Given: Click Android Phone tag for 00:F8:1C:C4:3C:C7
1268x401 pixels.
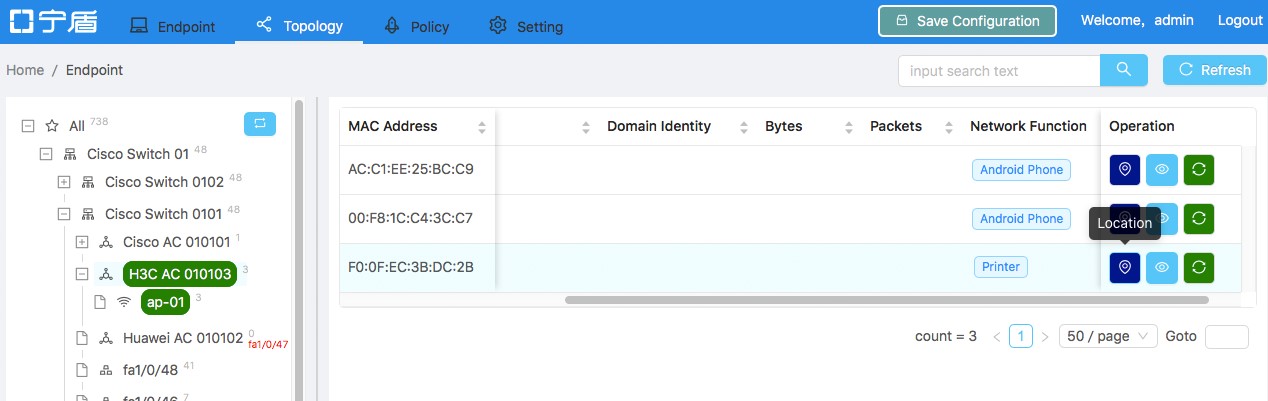Looking at the screenshot, I should pos(1021,218).
